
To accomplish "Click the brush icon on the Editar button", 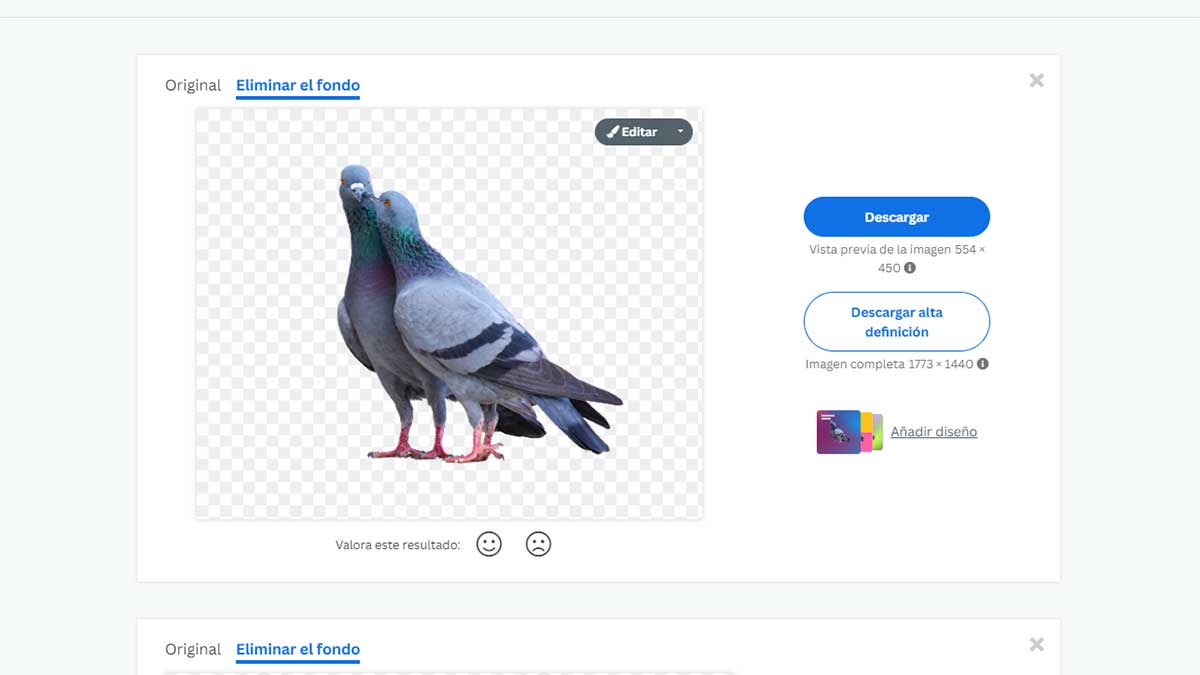I will coord(612,132).
